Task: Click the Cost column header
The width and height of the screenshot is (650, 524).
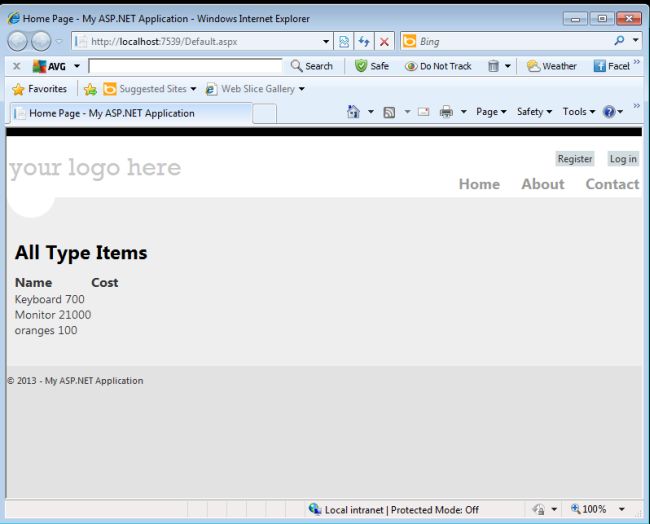Action: [x=104, y=283]
